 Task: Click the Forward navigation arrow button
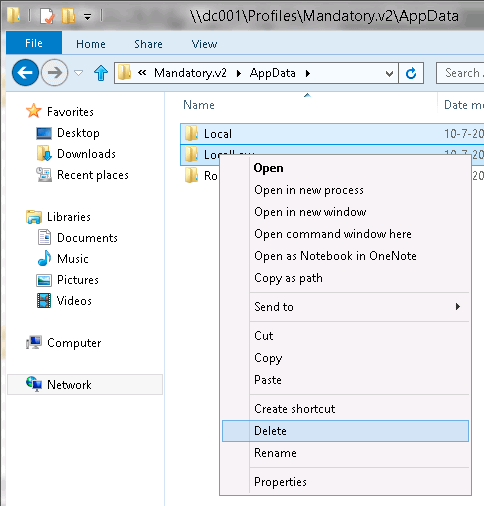click(x=54, y=72)
